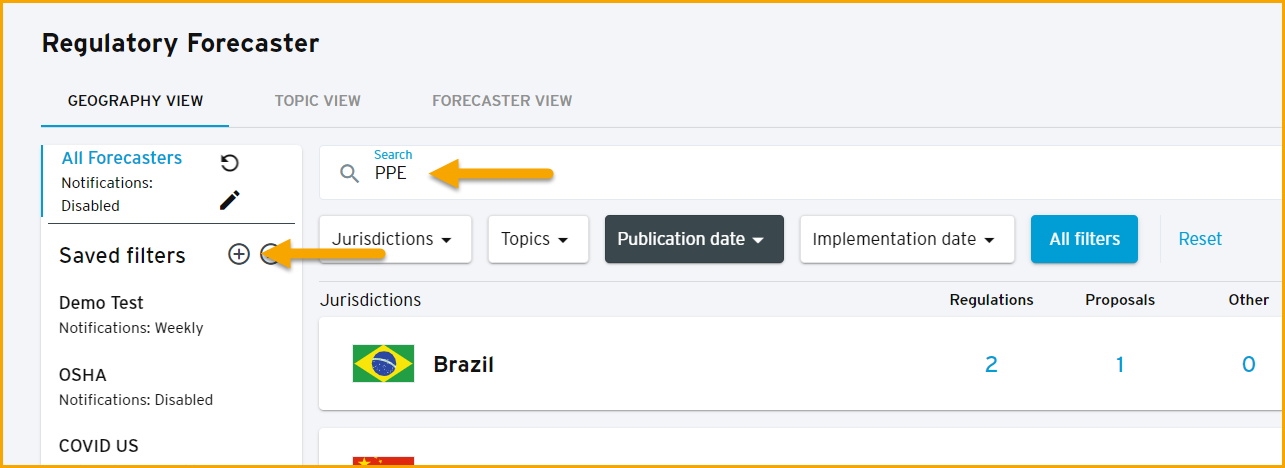The width and height of the screenshot is (1285, 468).
Task: Click the All filters button
Action: tap(1084, 239)
